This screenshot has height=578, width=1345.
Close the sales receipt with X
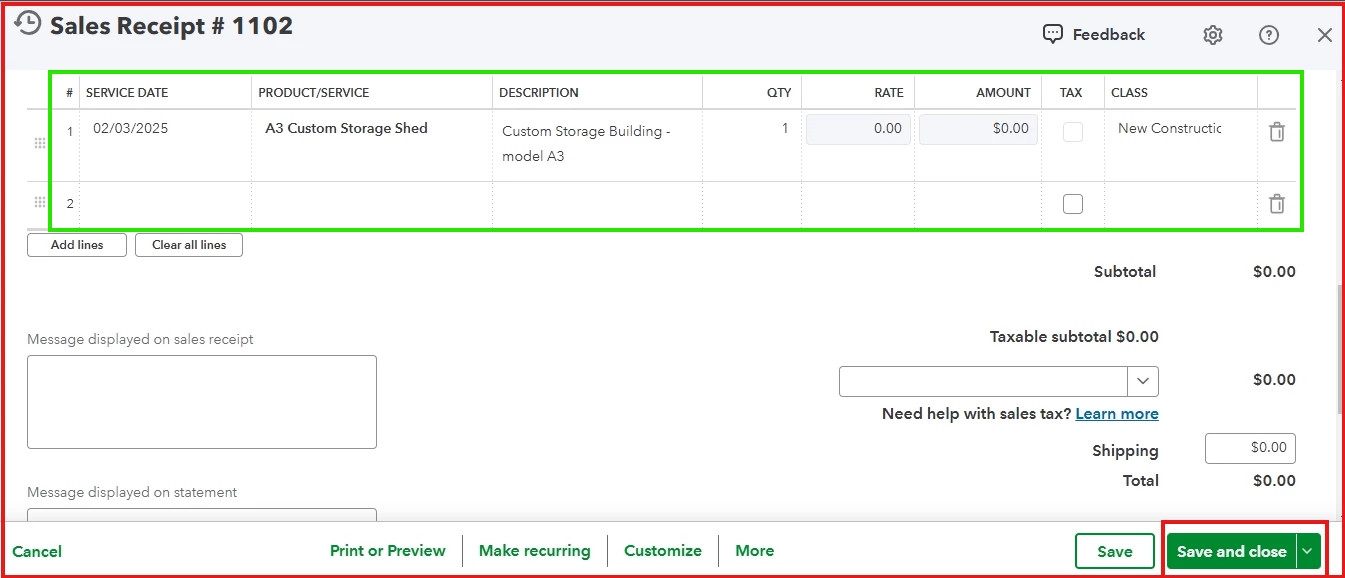click(1325, 35)
